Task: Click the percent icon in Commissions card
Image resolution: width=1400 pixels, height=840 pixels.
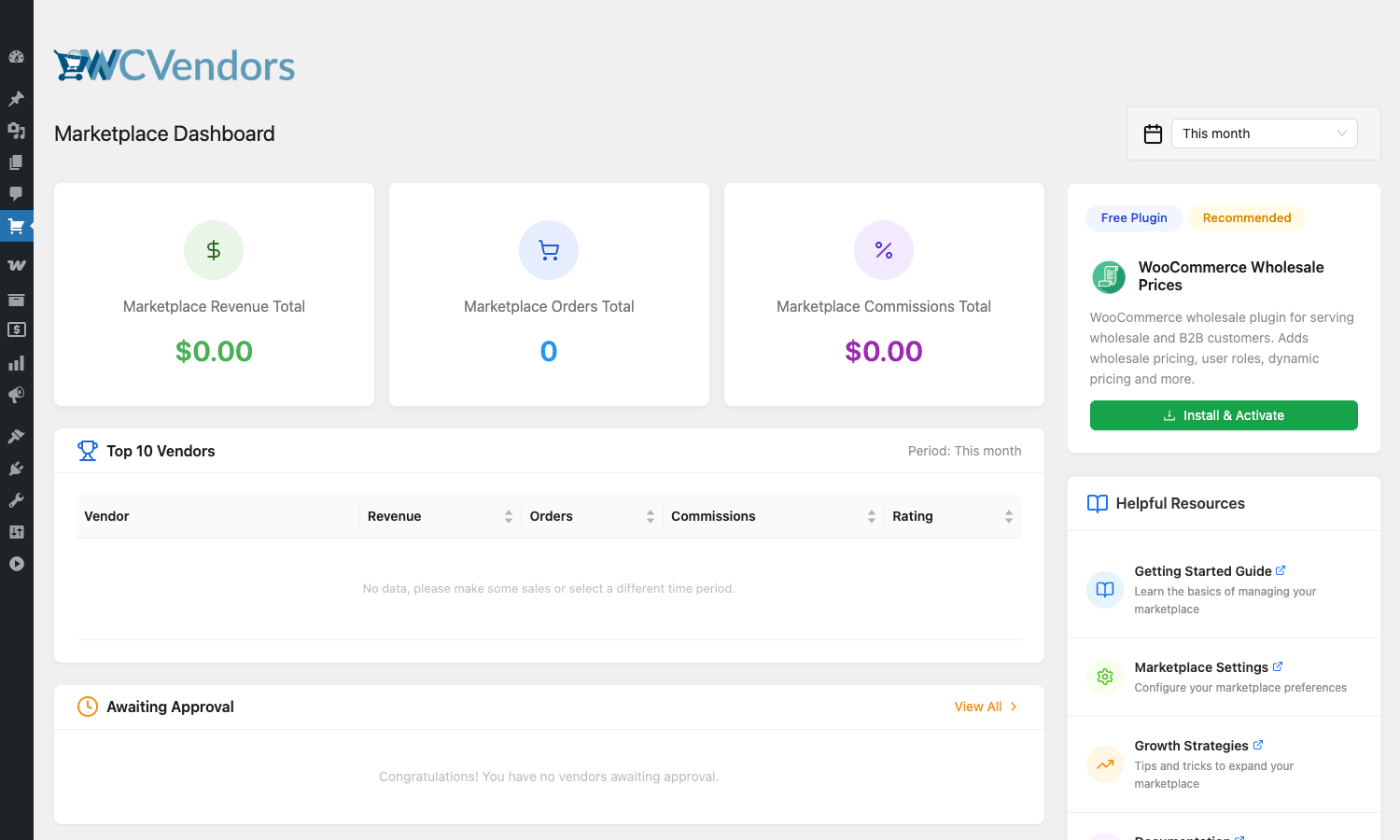Action: coord(884,250)
